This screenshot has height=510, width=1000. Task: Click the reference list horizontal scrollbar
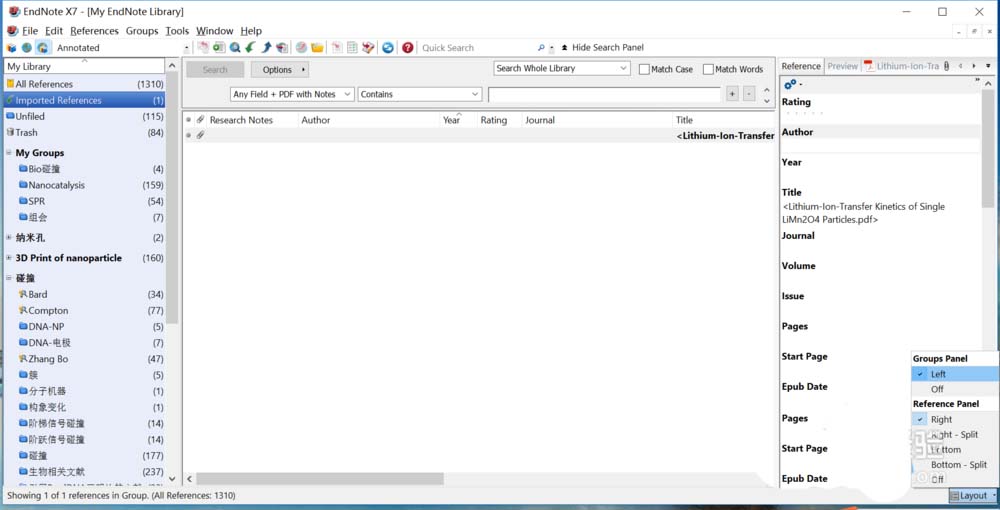pos(320,479)
